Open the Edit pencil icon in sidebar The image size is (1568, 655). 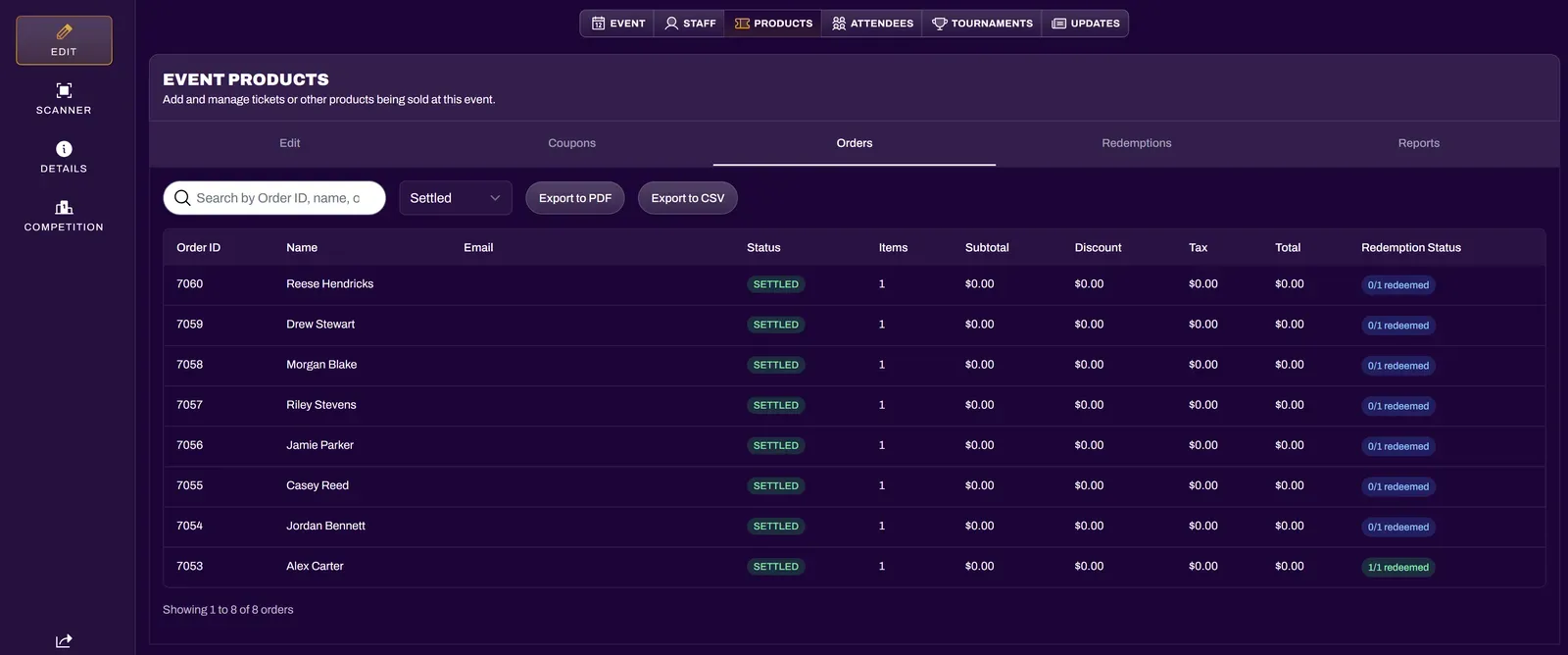click(x=64, y=32)
